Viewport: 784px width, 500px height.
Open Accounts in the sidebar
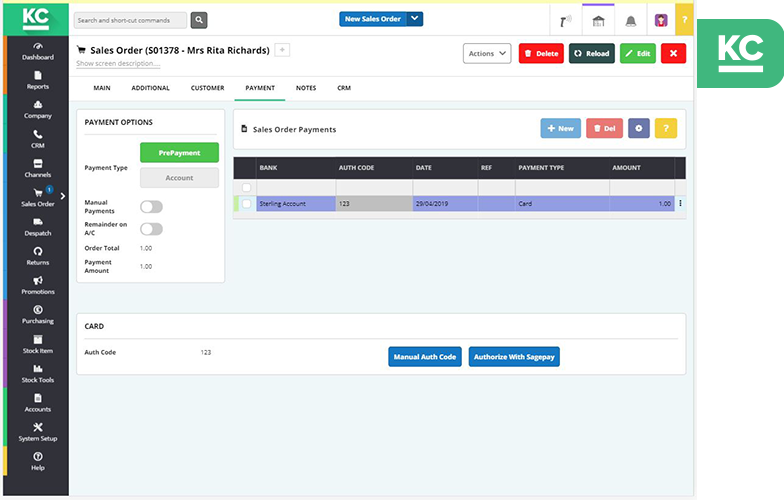pyautogui.click(x=38, y=403)
